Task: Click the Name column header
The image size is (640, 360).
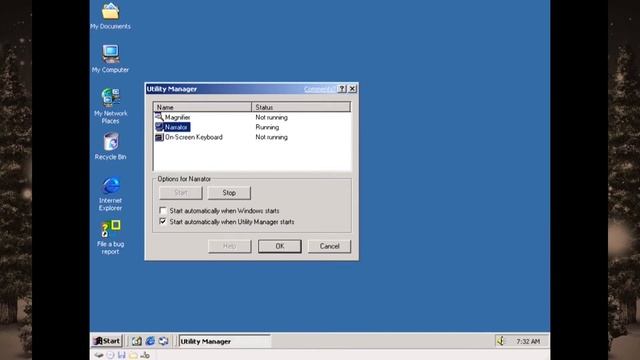Action: pyautogui.click(x=202, y=107)
